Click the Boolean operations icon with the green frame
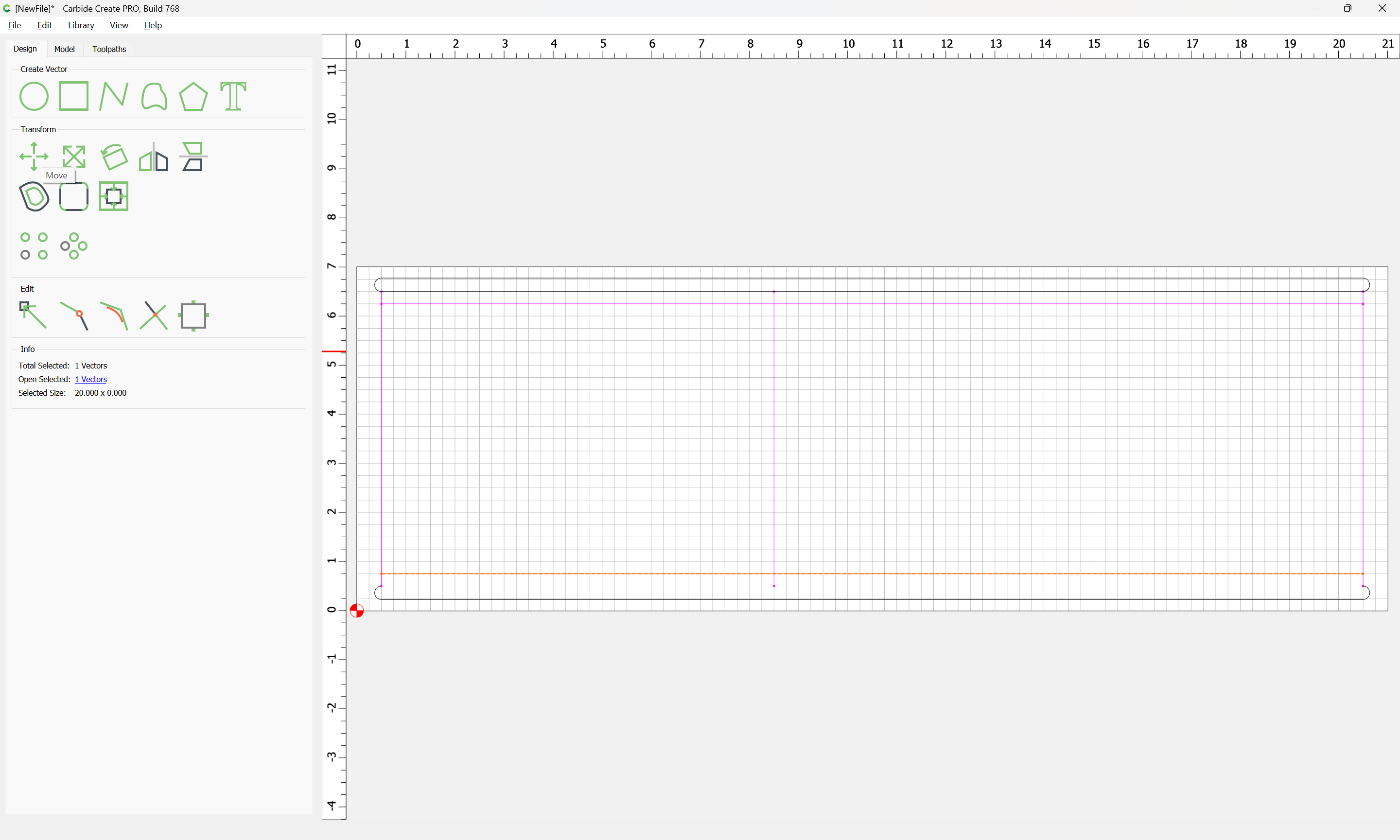Viewport: 1400px width, 840px height. point(114,196)
